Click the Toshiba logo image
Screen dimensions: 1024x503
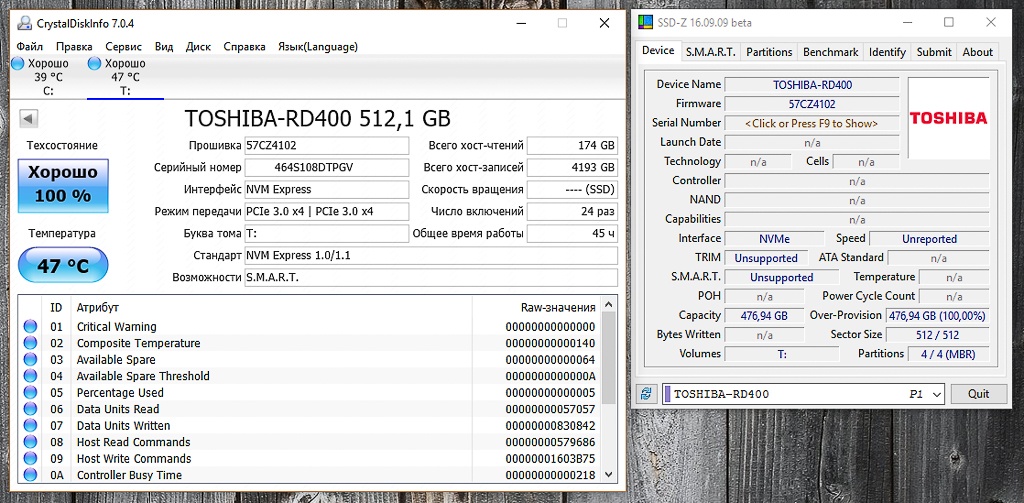coord(947,118)
